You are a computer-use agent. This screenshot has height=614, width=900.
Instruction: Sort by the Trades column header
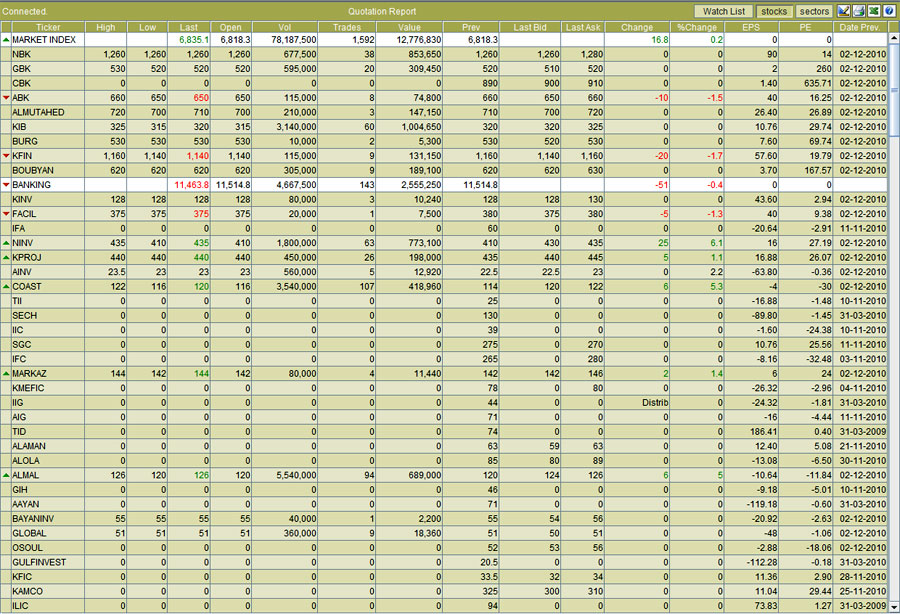point(347,27)
